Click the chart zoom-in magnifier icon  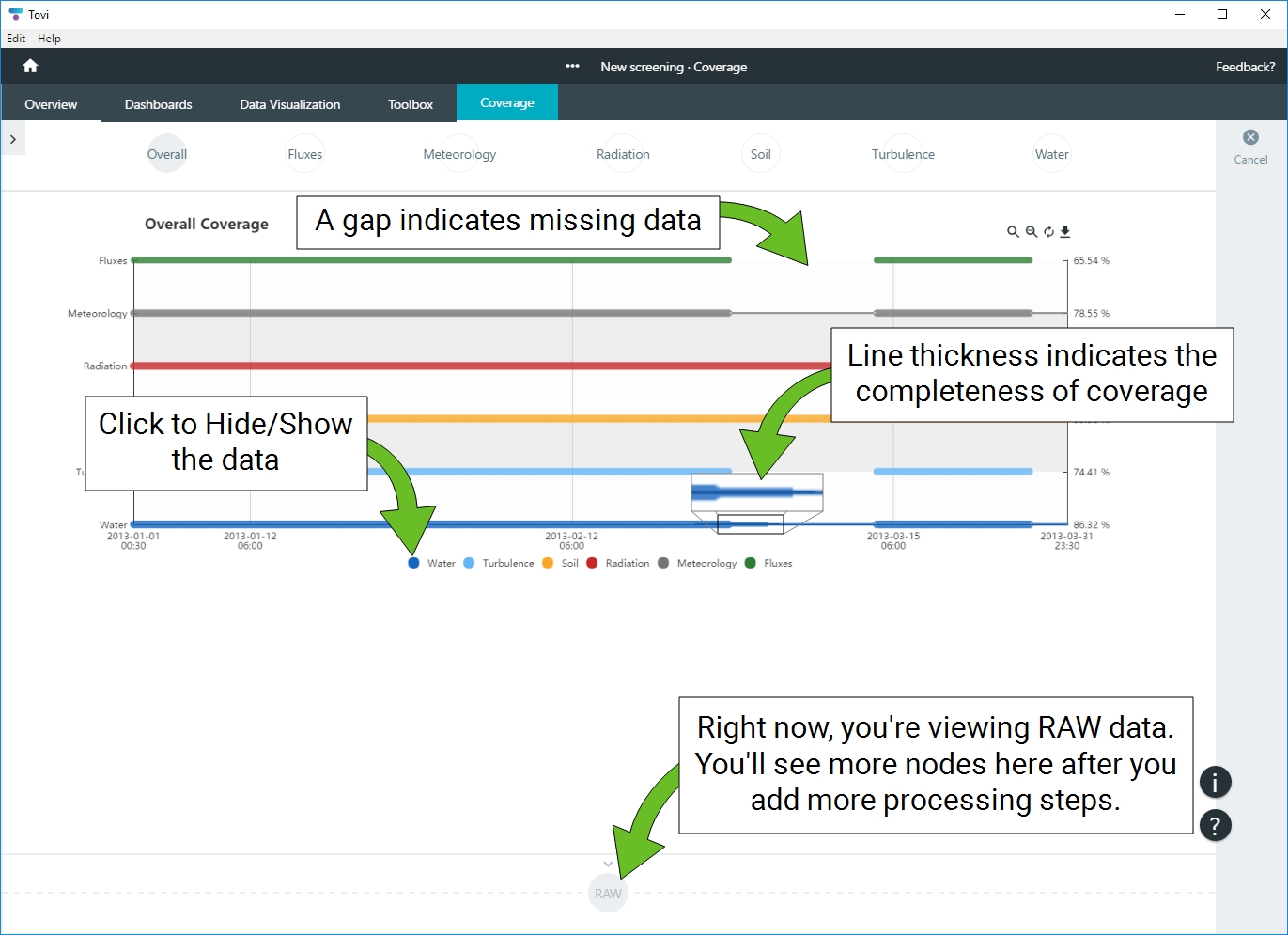(x=1013, y=232)
